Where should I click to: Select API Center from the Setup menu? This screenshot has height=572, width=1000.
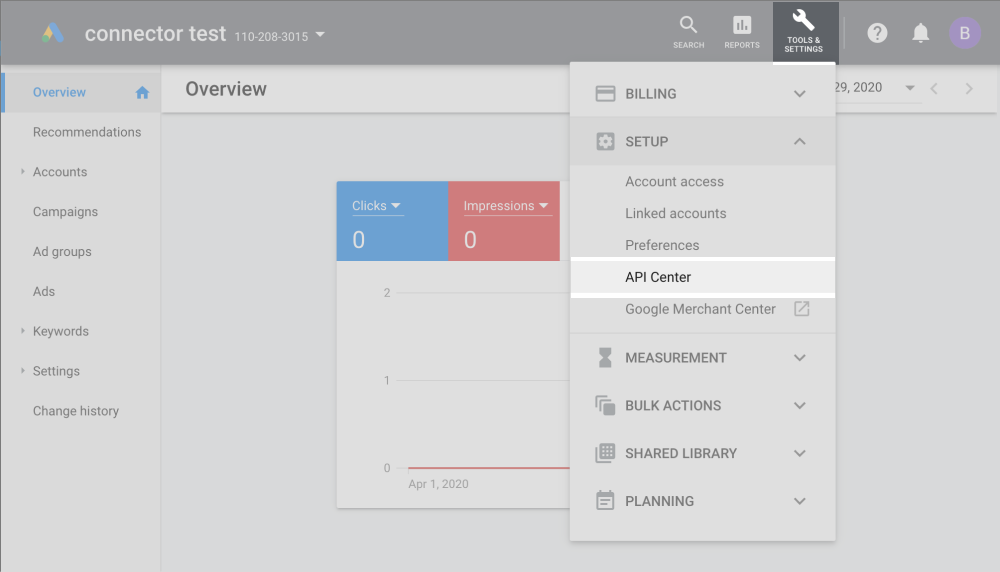pyautogui.click(x=658, y=277)
